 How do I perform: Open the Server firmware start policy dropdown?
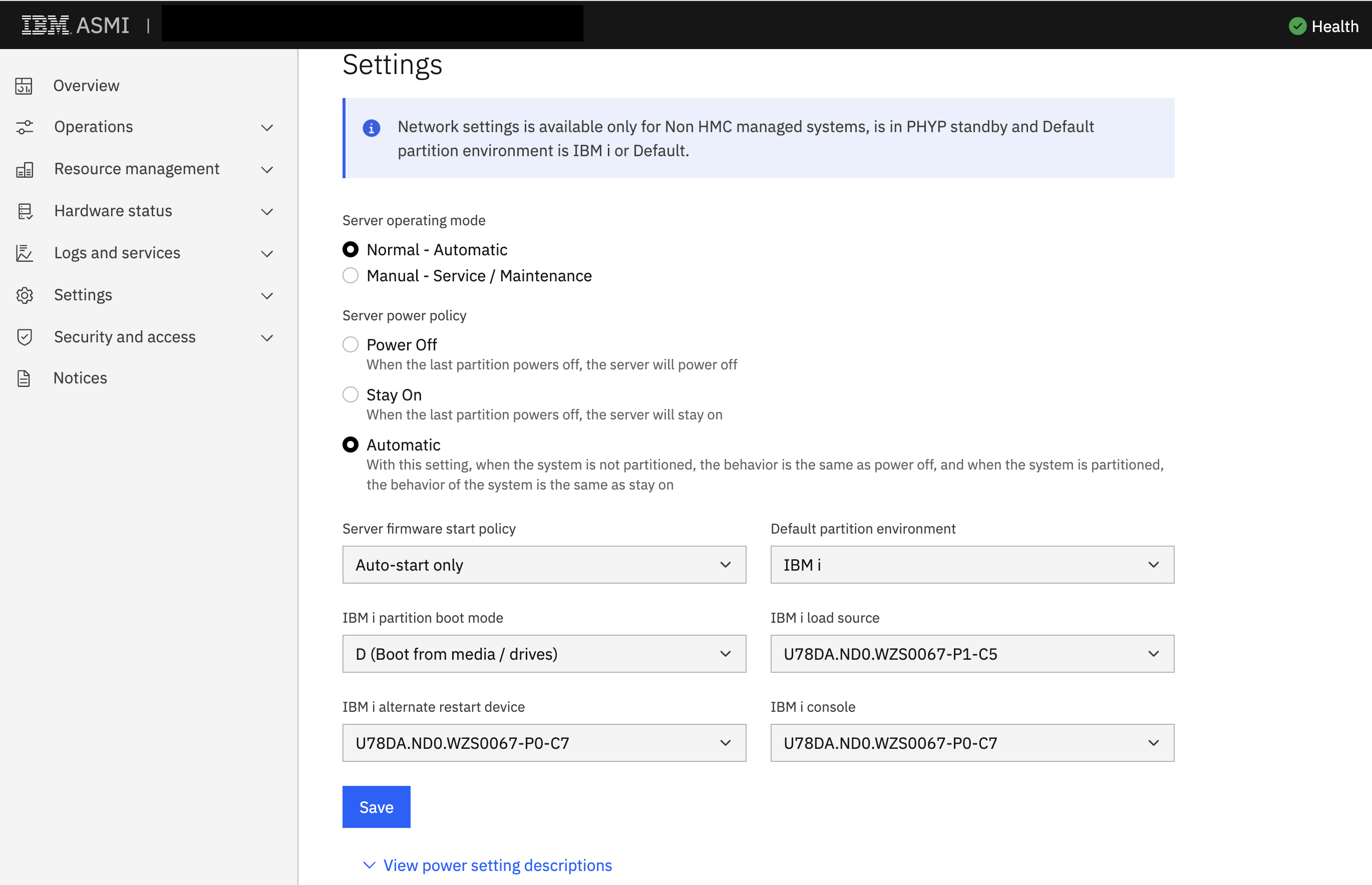click(544, 565)
